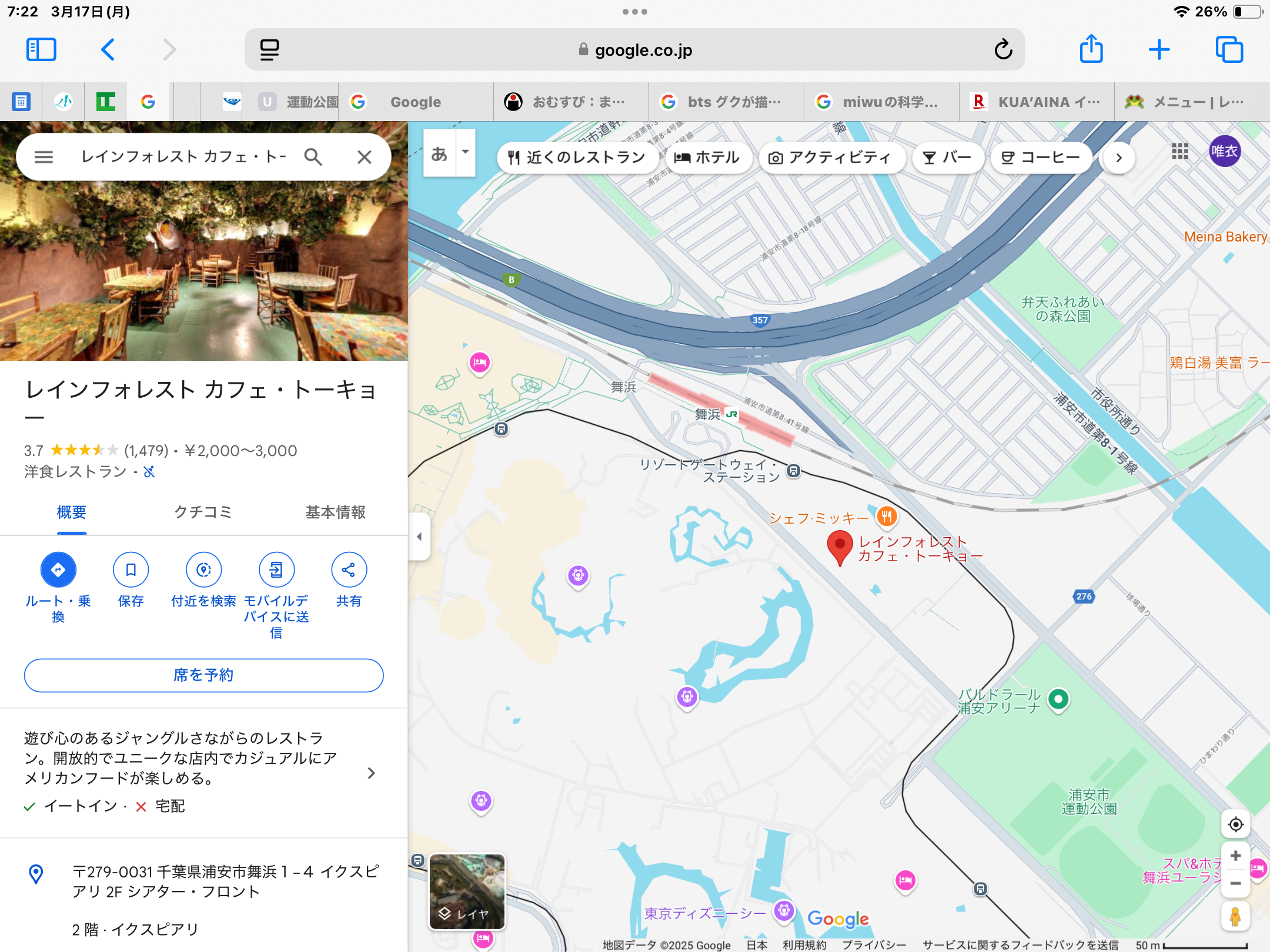Switch to the 基本情報 tab
1270x952 pixels.
tap(335, 512)
